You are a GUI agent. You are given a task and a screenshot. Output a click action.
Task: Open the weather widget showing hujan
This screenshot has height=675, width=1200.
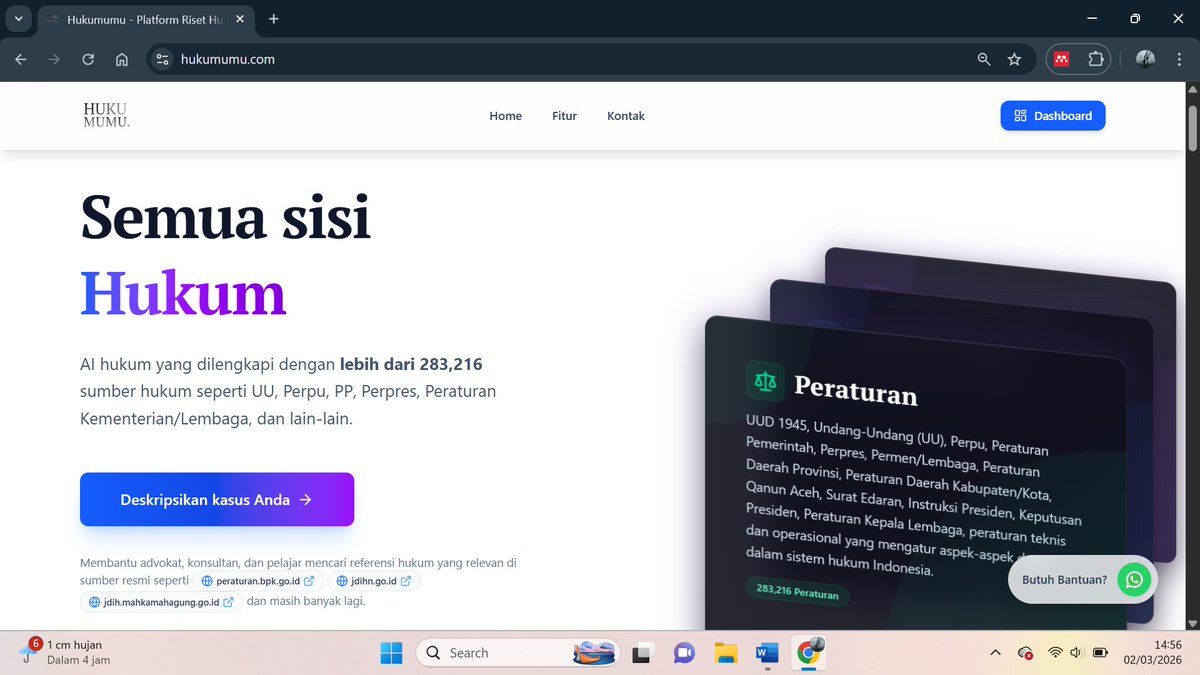(65, 652)
